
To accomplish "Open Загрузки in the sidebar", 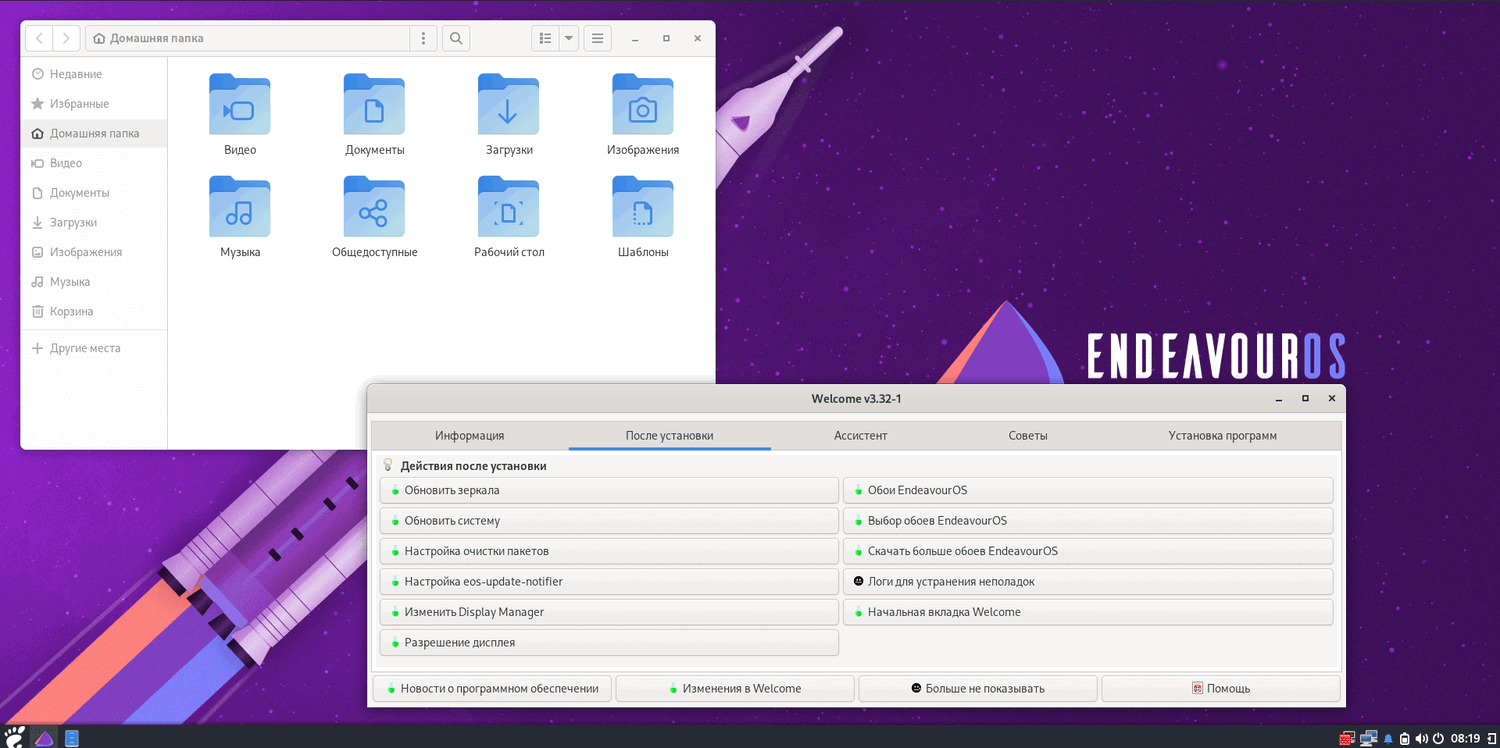I will (94, 222).
